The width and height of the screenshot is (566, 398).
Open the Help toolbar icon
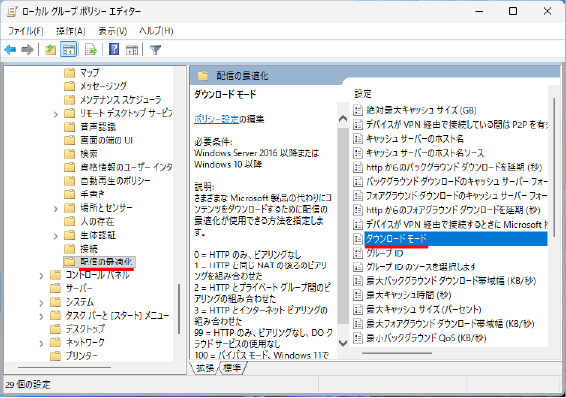[x=114, y=49]
